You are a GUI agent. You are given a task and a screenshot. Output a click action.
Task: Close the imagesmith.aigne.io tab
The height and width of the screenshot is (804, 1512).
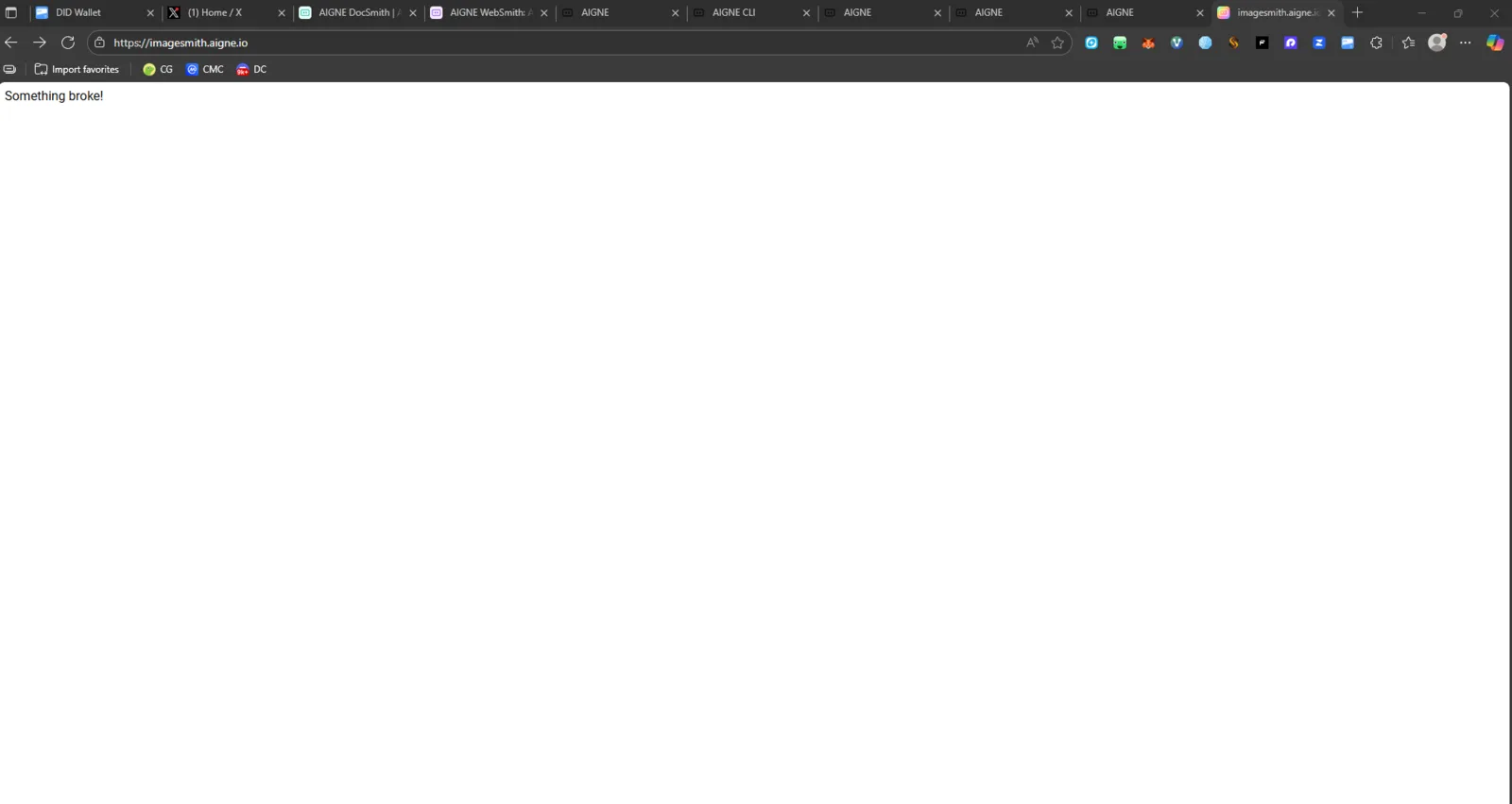tap(1332, 13)
